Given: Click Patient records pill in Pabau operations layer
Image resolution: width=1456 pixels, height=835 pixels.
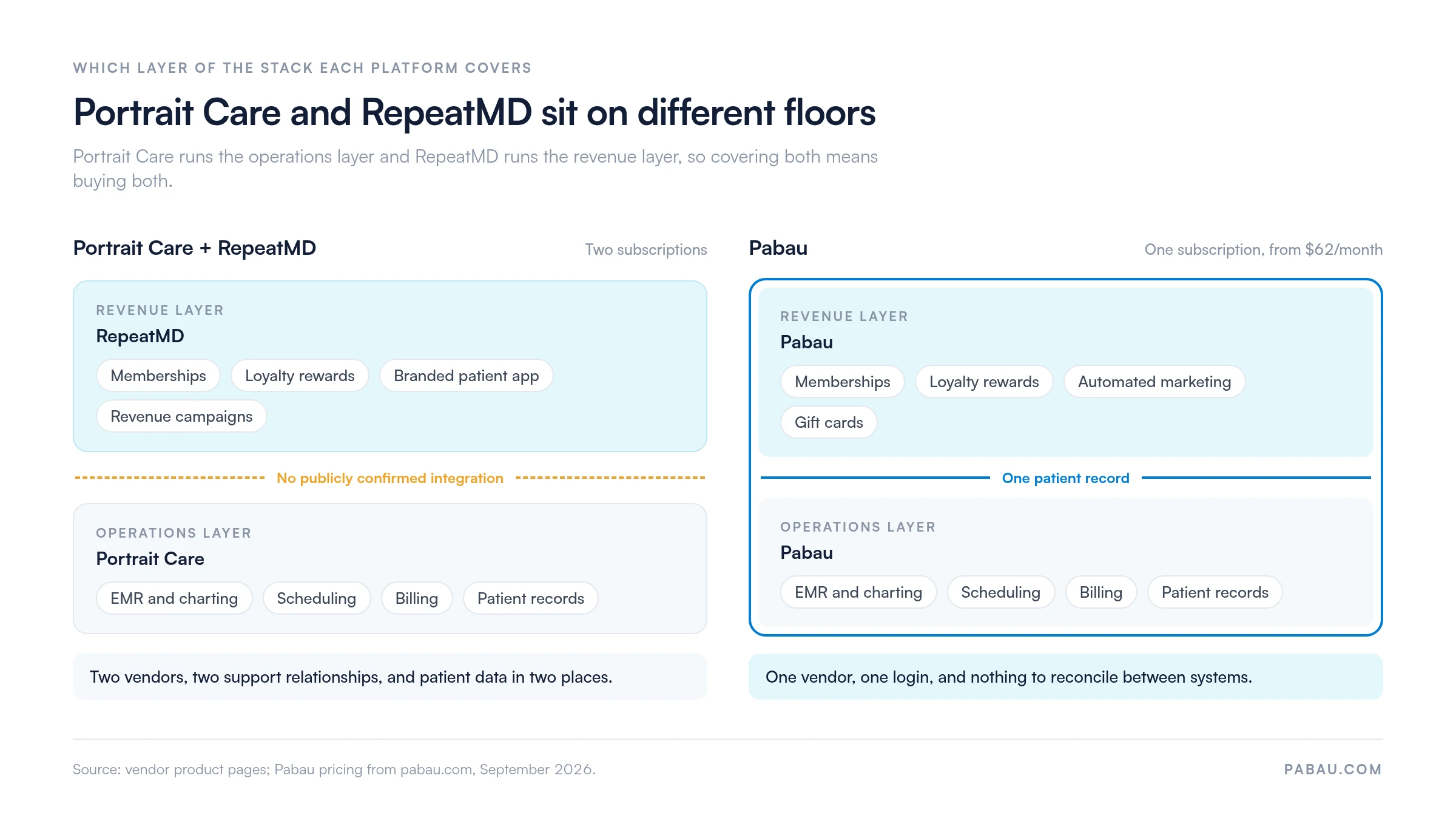Looking at the screenshot, I should click(1215, 592).
